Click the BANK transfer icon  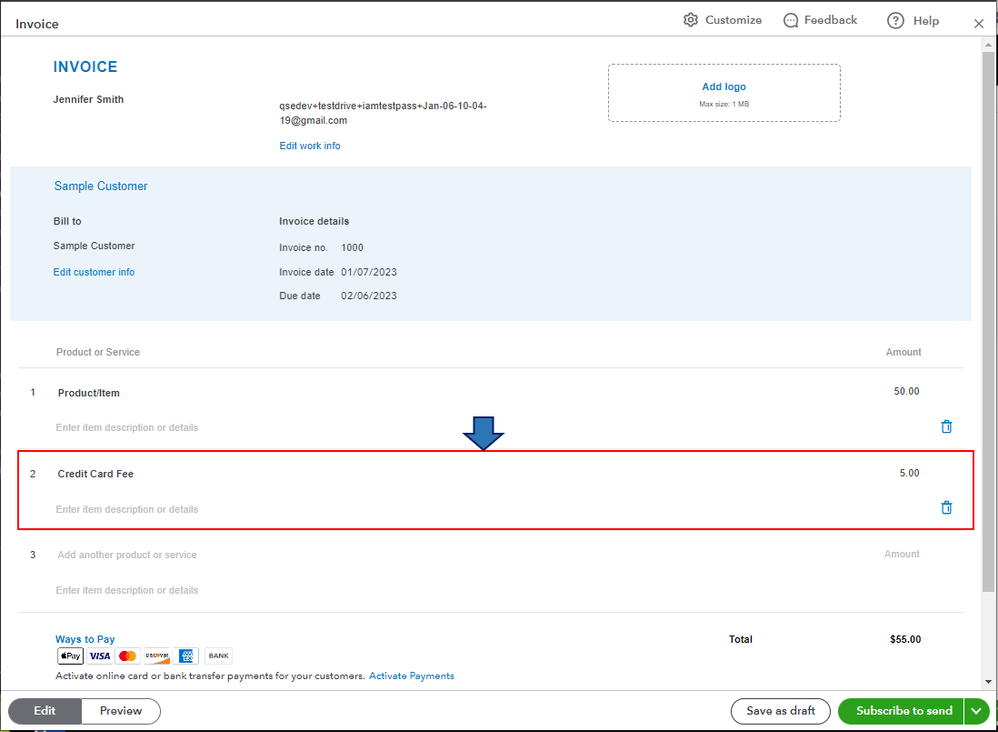[x=218, y=656]
